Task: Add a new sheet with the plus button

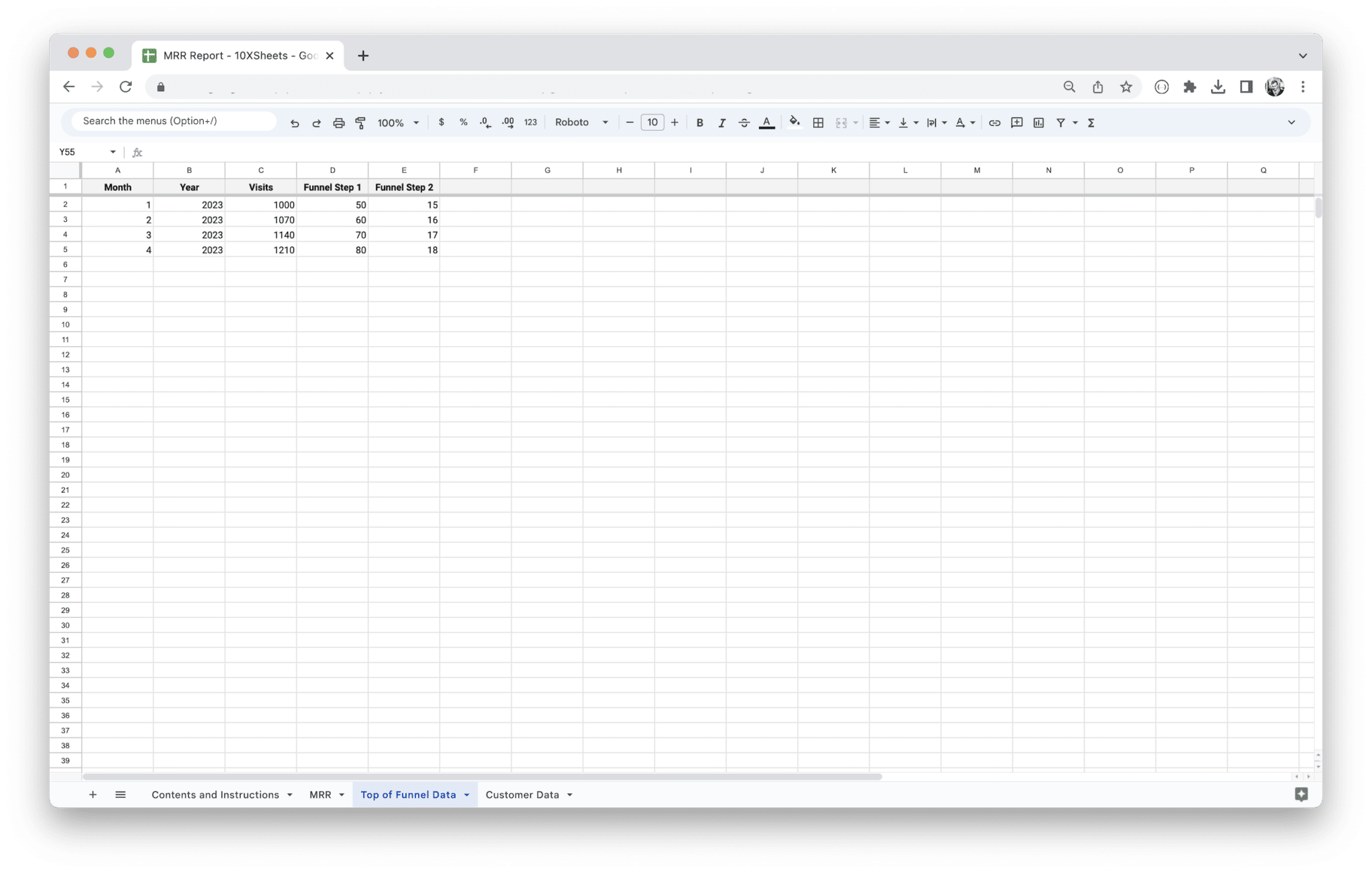Action: click(x=93, y=794)
